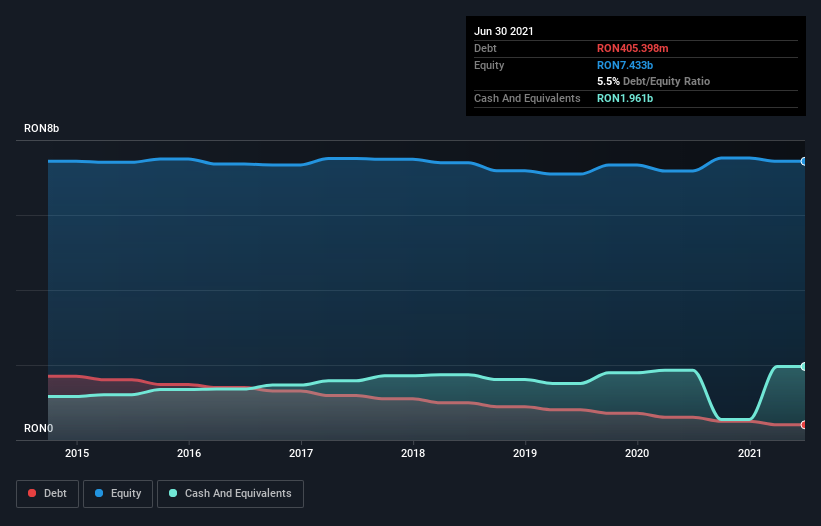
Task: Click the 2015 x-axis label
Action: click(x=77, y=453)
